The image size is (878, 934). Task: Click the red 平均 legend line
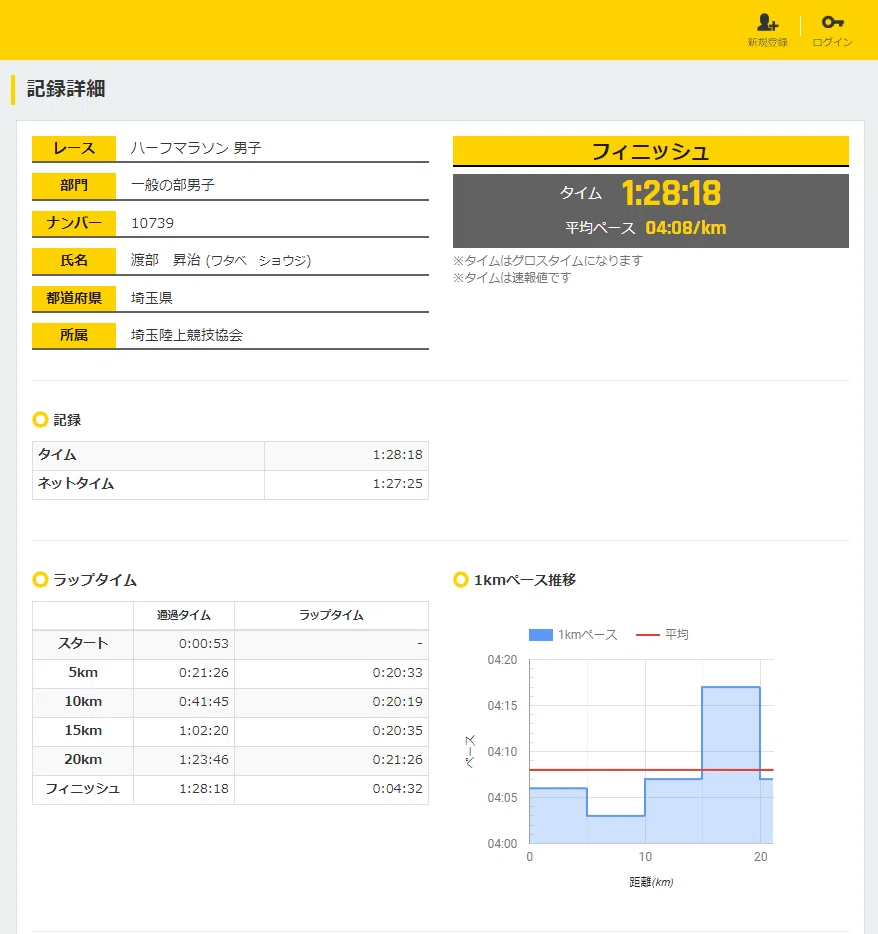(x=647, y=635)
